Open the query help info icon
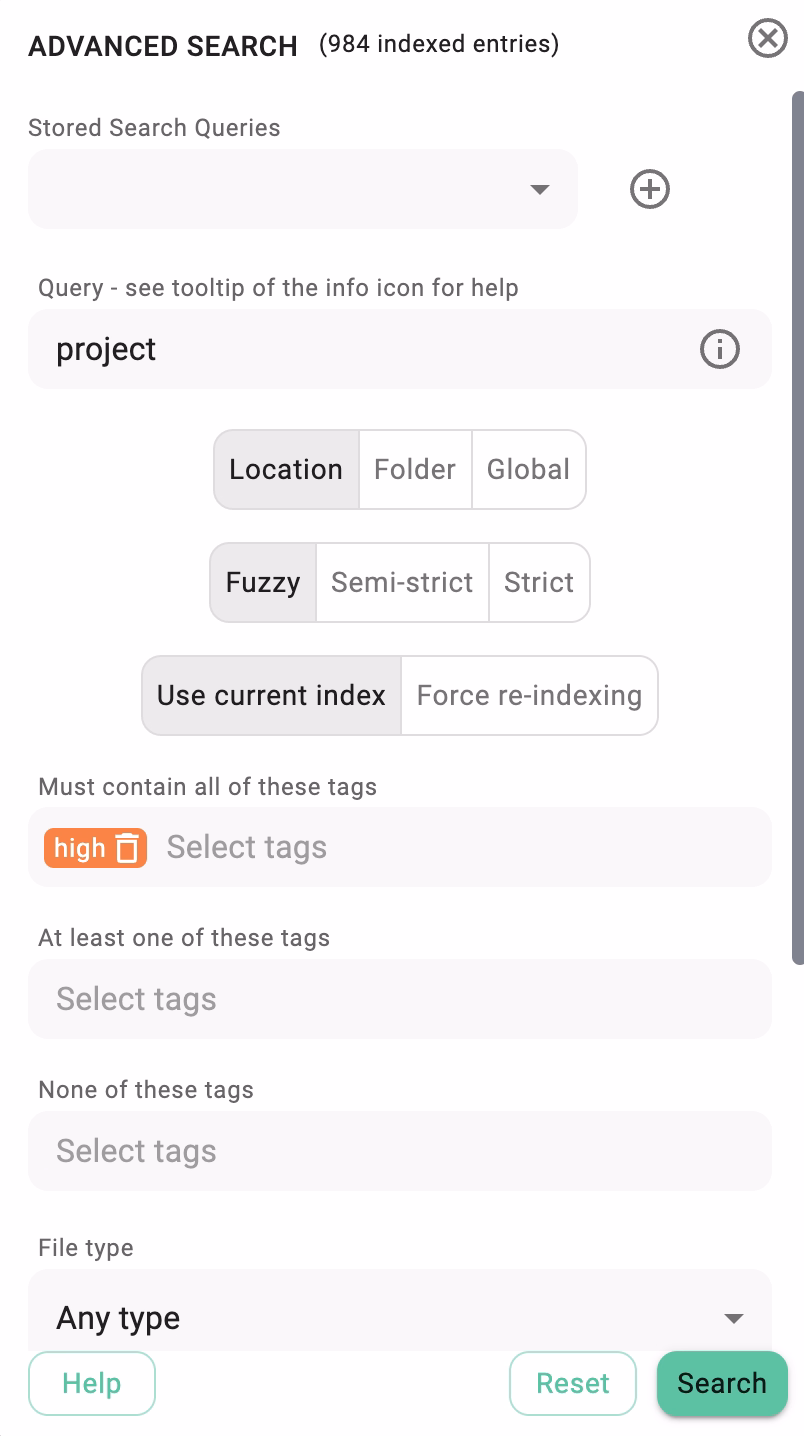The image size is (804, 1436). [718, 348]
